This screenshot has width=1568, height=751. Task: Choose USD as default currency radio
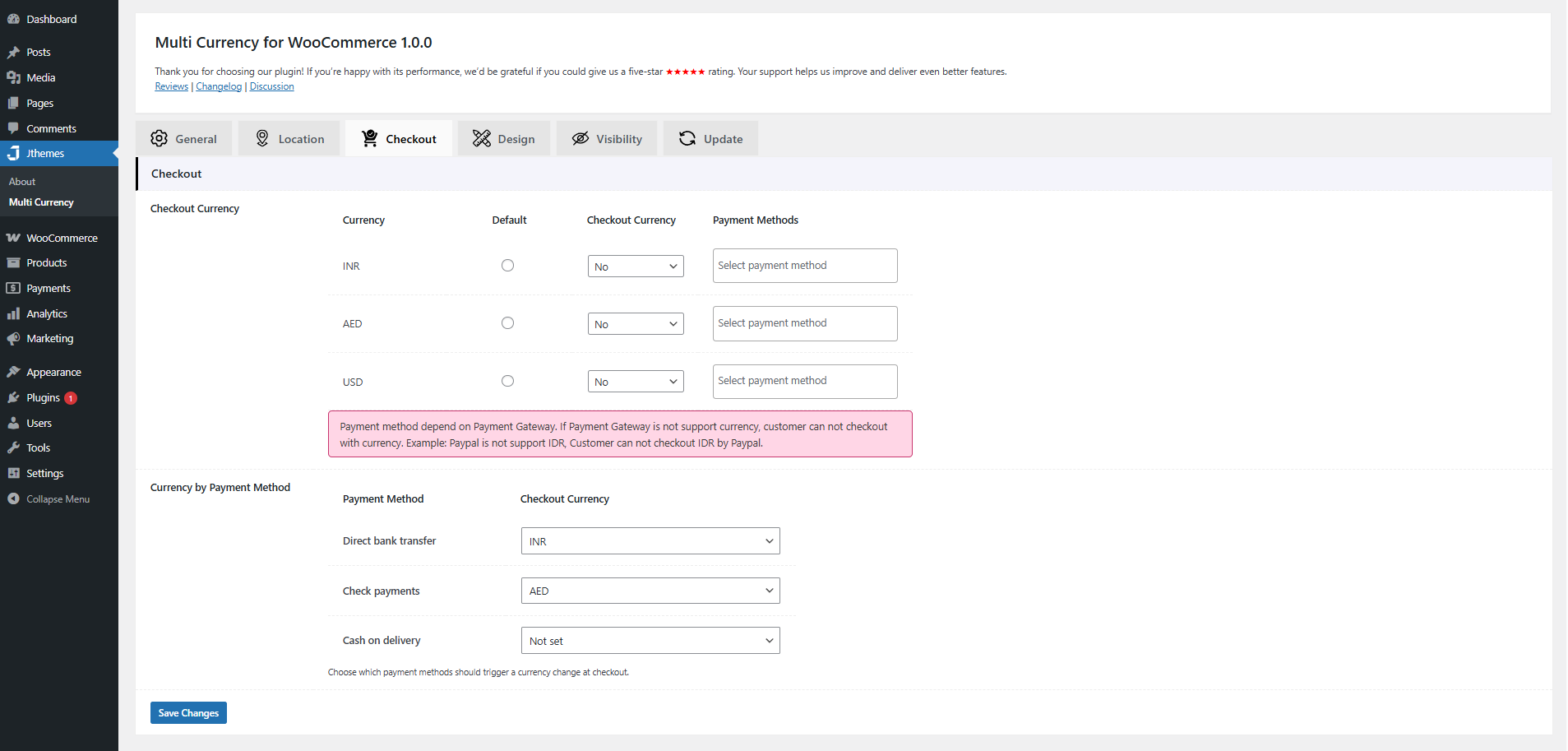507,381
